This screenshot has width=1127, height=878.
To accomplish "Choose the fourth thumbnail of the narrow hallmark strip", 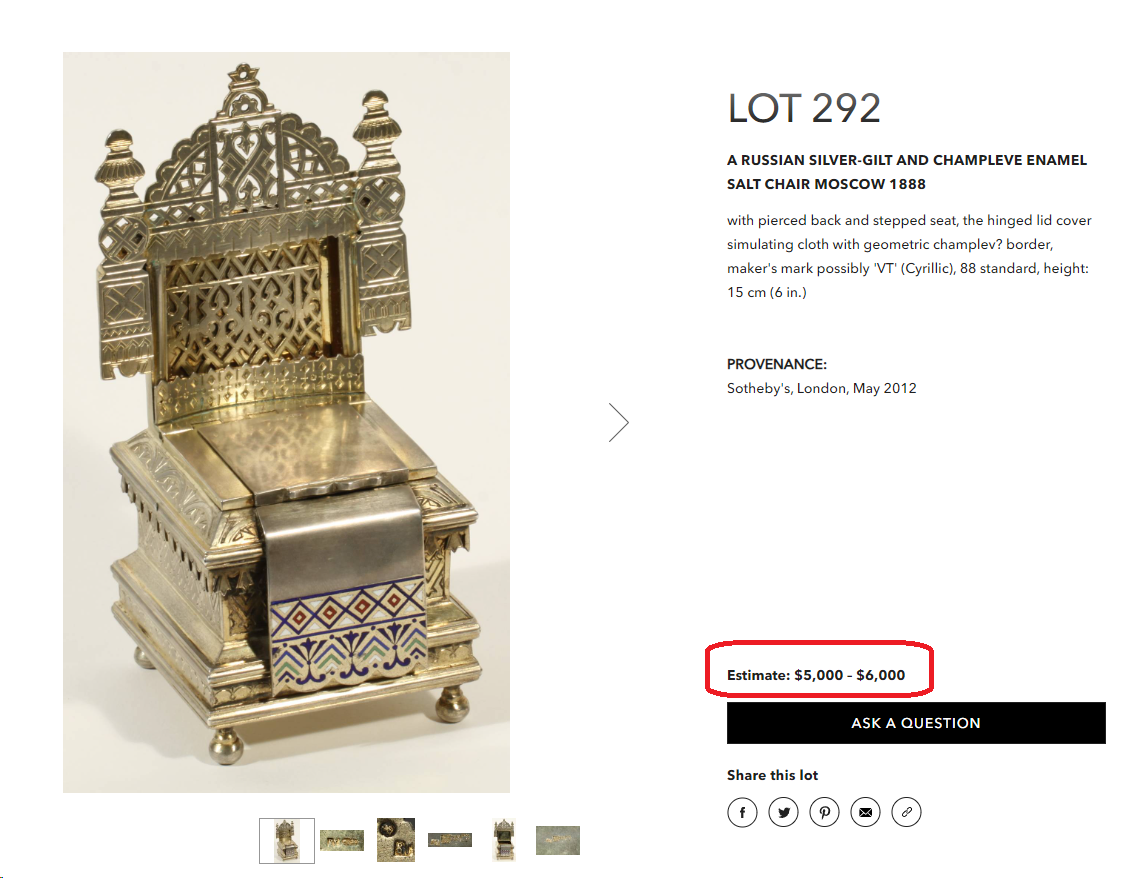I will point(450,840).
